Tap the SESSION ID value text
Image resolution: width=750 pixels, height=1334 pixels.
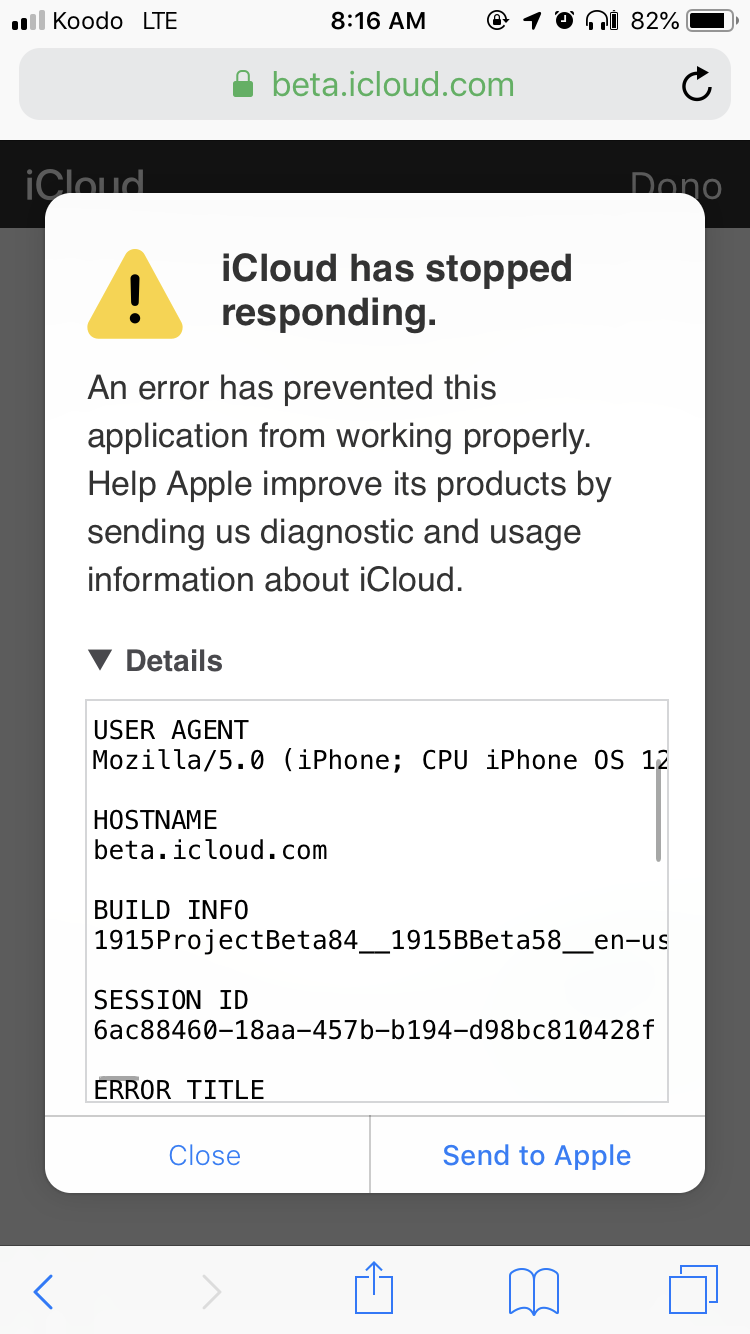pos(374,1030)
